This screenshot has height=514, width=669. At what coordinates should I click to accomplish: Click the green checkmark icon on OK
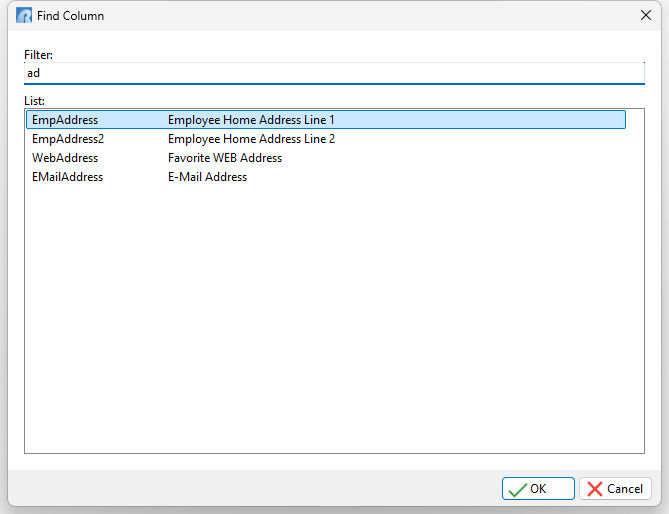click(517, 489)
